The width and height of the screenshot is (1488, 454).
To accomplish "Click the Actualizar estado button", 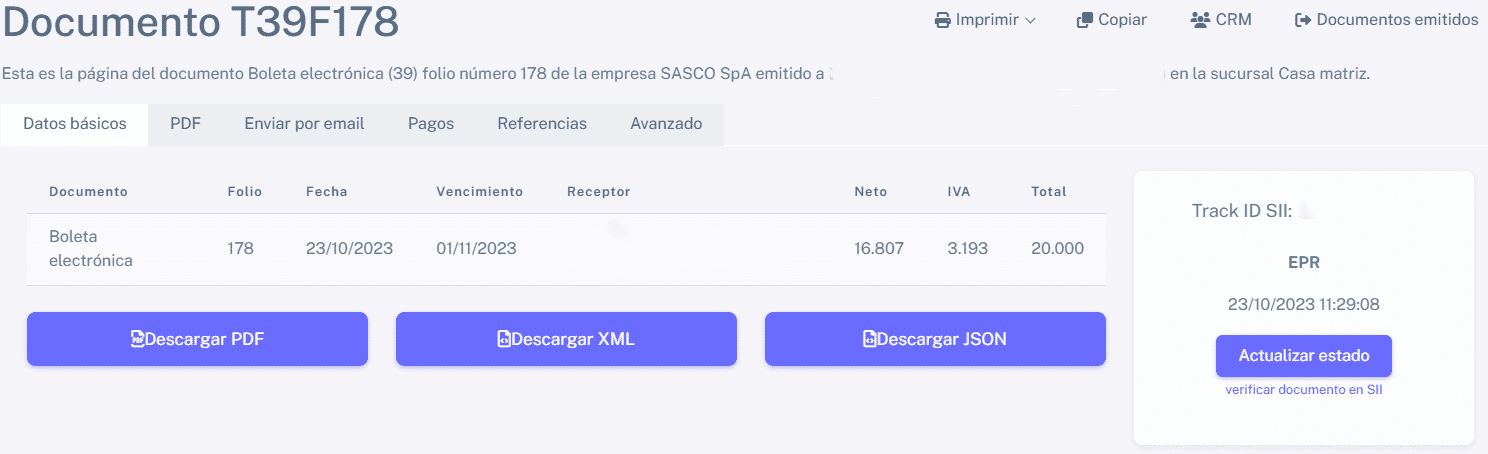I will (x=1304, y=355).
